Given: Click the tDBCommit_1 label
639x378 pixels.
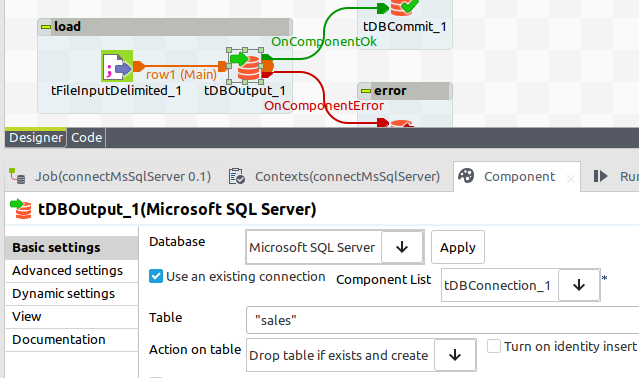Looking at the screenshot, I should coord(405,27).
